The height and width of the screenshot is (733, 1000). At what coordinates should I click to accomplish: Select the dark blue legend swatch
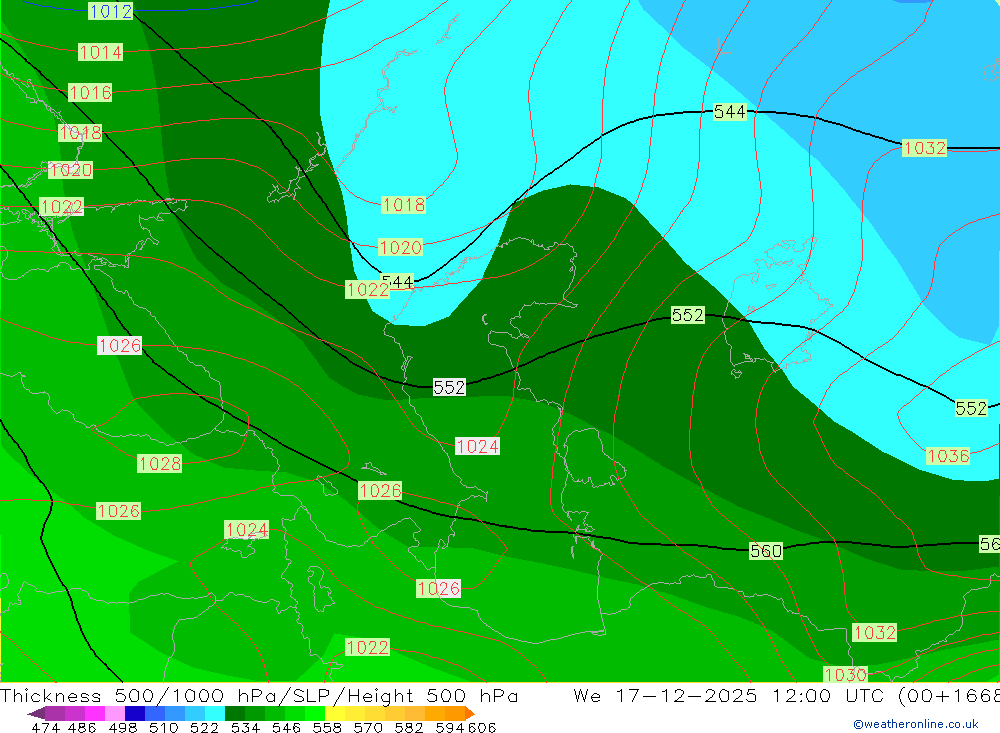pyautogui.click(x=135, y=713)
